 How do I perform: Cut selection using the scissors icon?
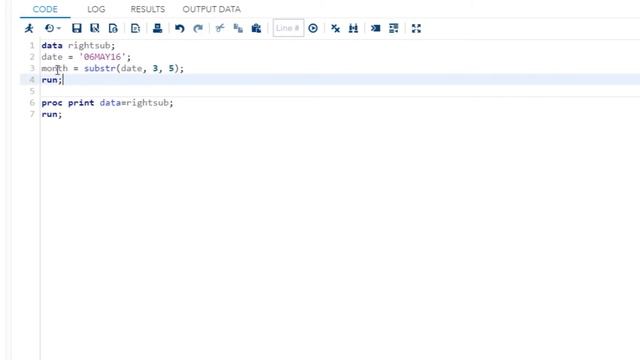tap(220, 28)
